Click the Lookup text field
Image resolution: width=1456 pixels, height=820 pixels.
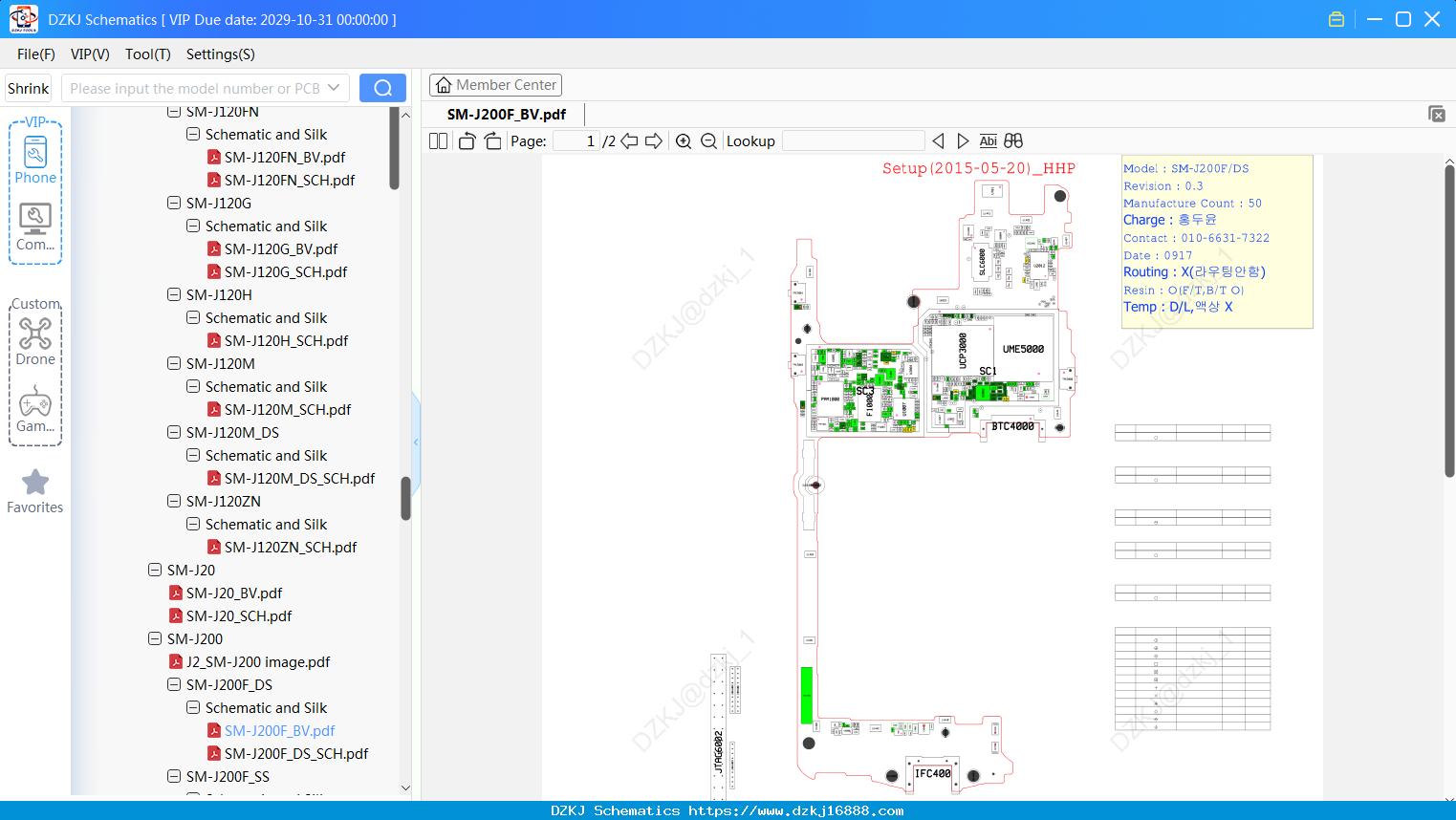coord(854,141)
